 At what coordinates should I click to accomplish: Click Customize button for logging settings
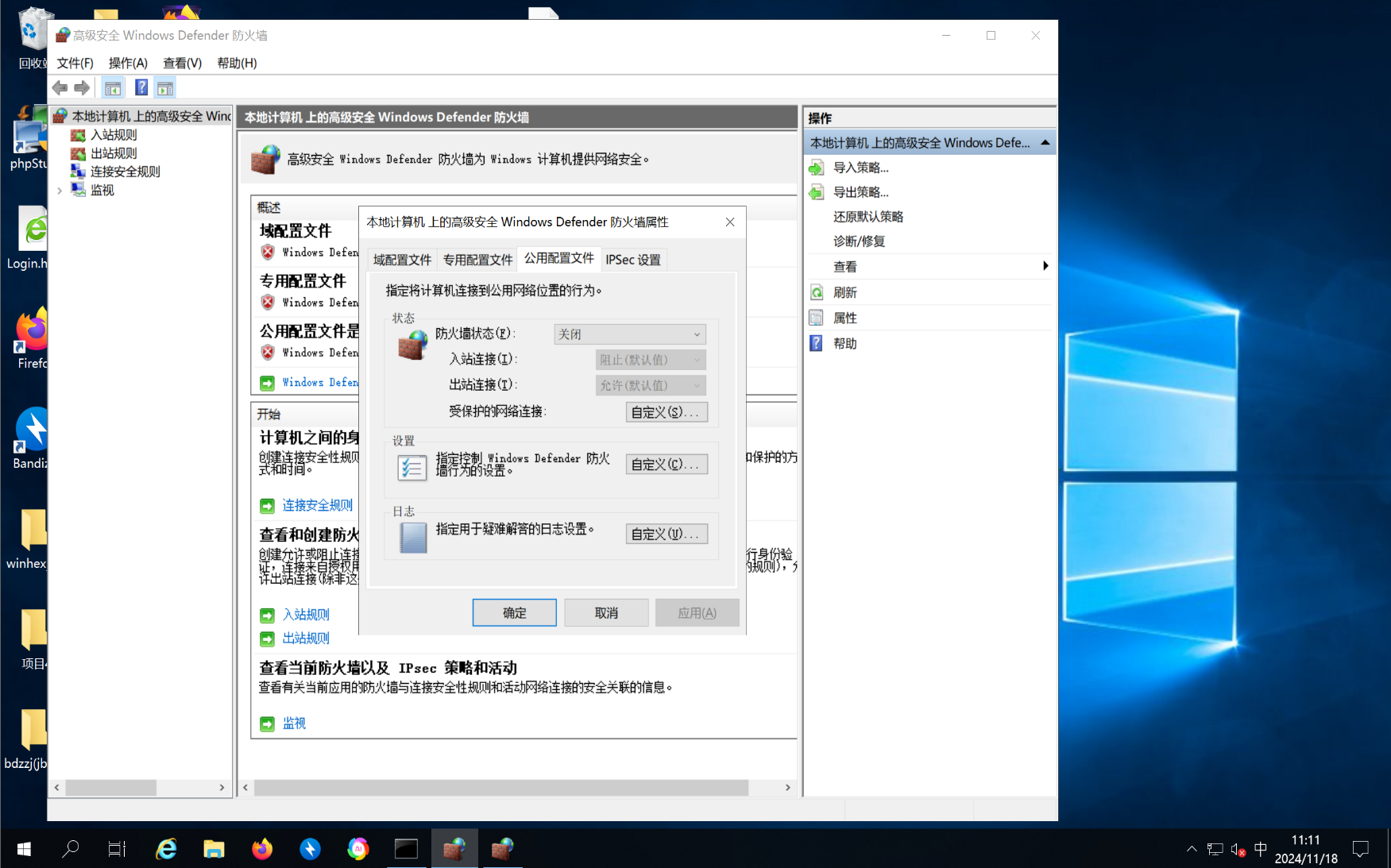tap(667, 534)
